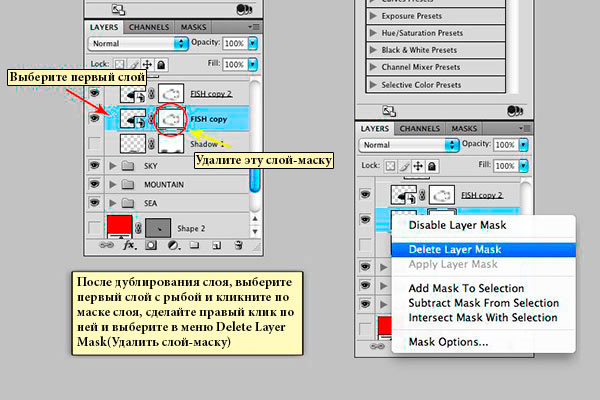Click red color swatch of Shape 2 layer

pos(119,224)
